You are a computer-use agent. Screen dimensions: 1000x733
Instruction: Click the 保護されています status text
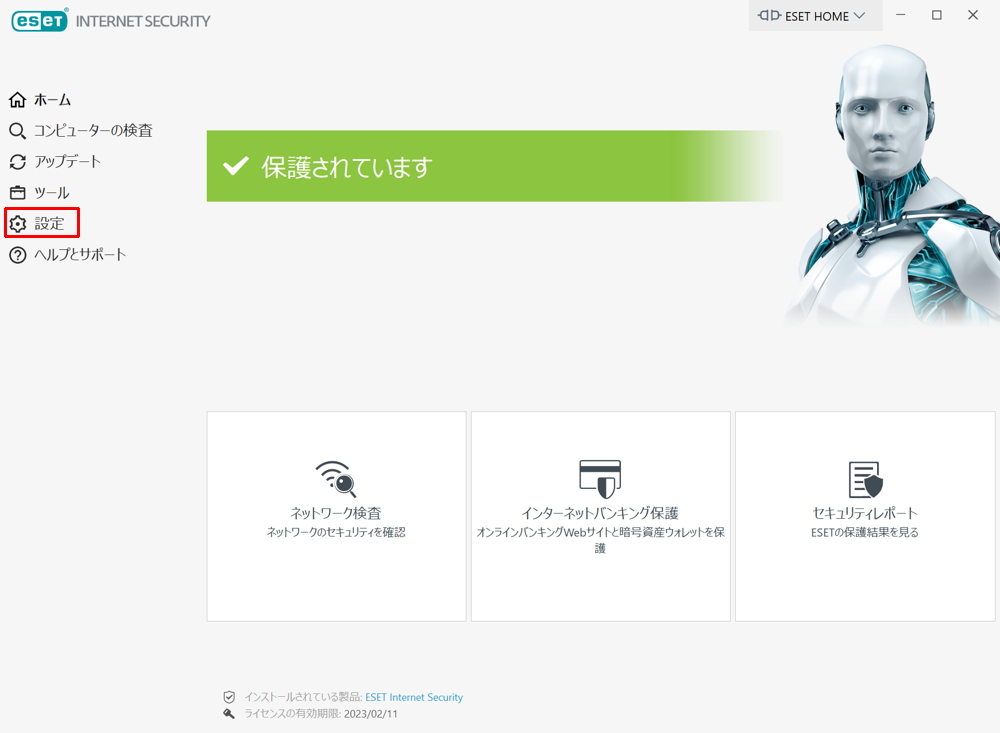pyautogui.click(x=347, y=167)
